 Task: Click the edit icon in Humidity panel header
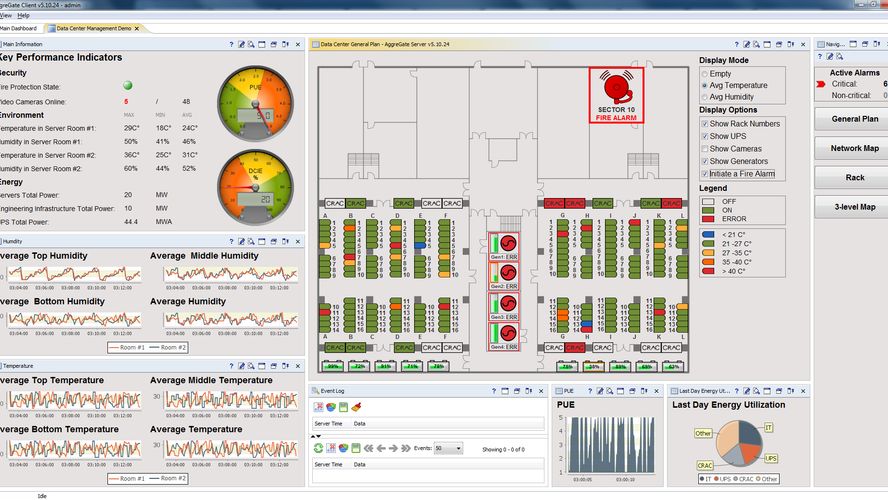[243, 241]
